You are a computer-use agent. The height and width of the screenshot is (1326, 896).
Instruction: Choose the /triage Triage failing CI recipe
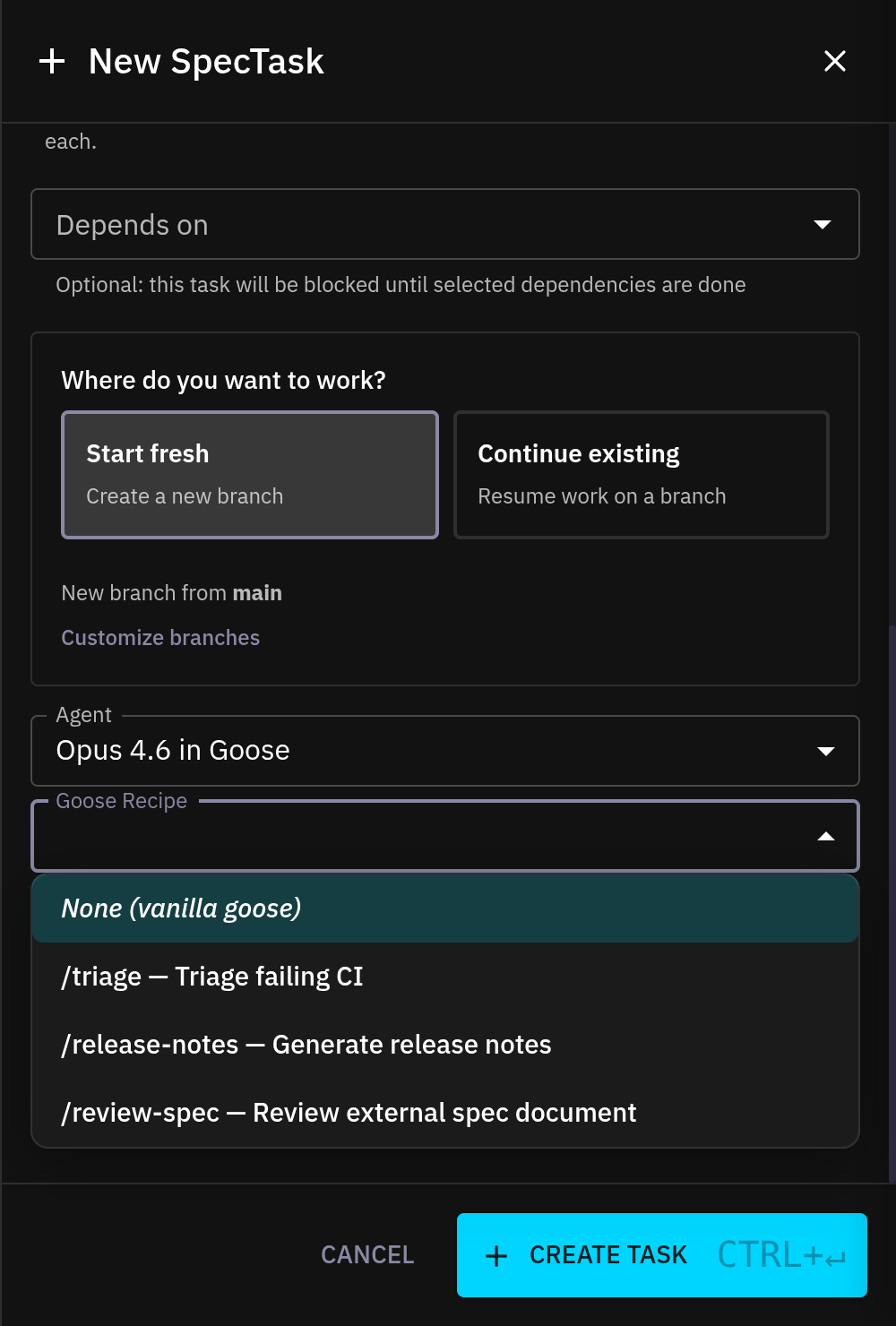[x=445, y=977]
